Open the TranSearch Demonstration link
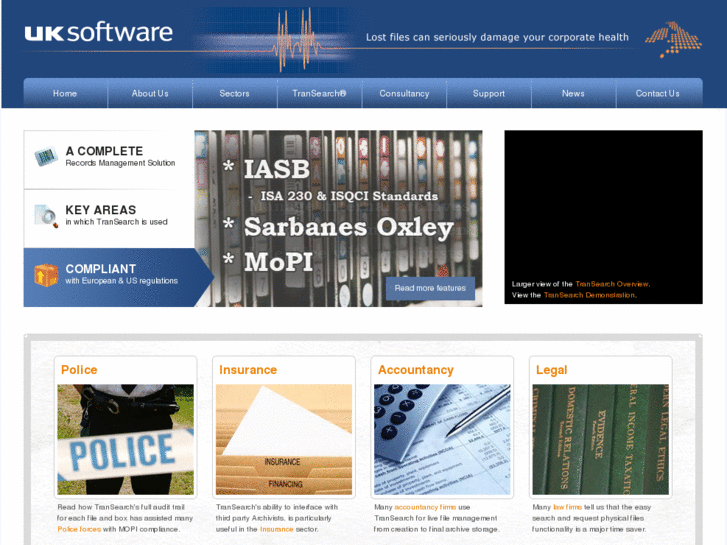This screenshot has height=545, width=727. click(589, 295)
